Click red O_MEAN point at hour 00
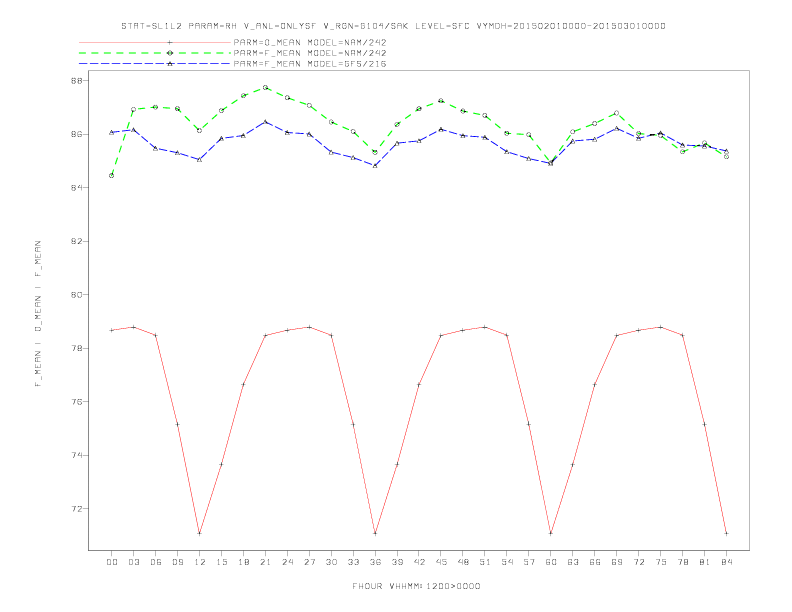Screen dimensions: 792x612 pyautogui.click(x=112, y=330)
